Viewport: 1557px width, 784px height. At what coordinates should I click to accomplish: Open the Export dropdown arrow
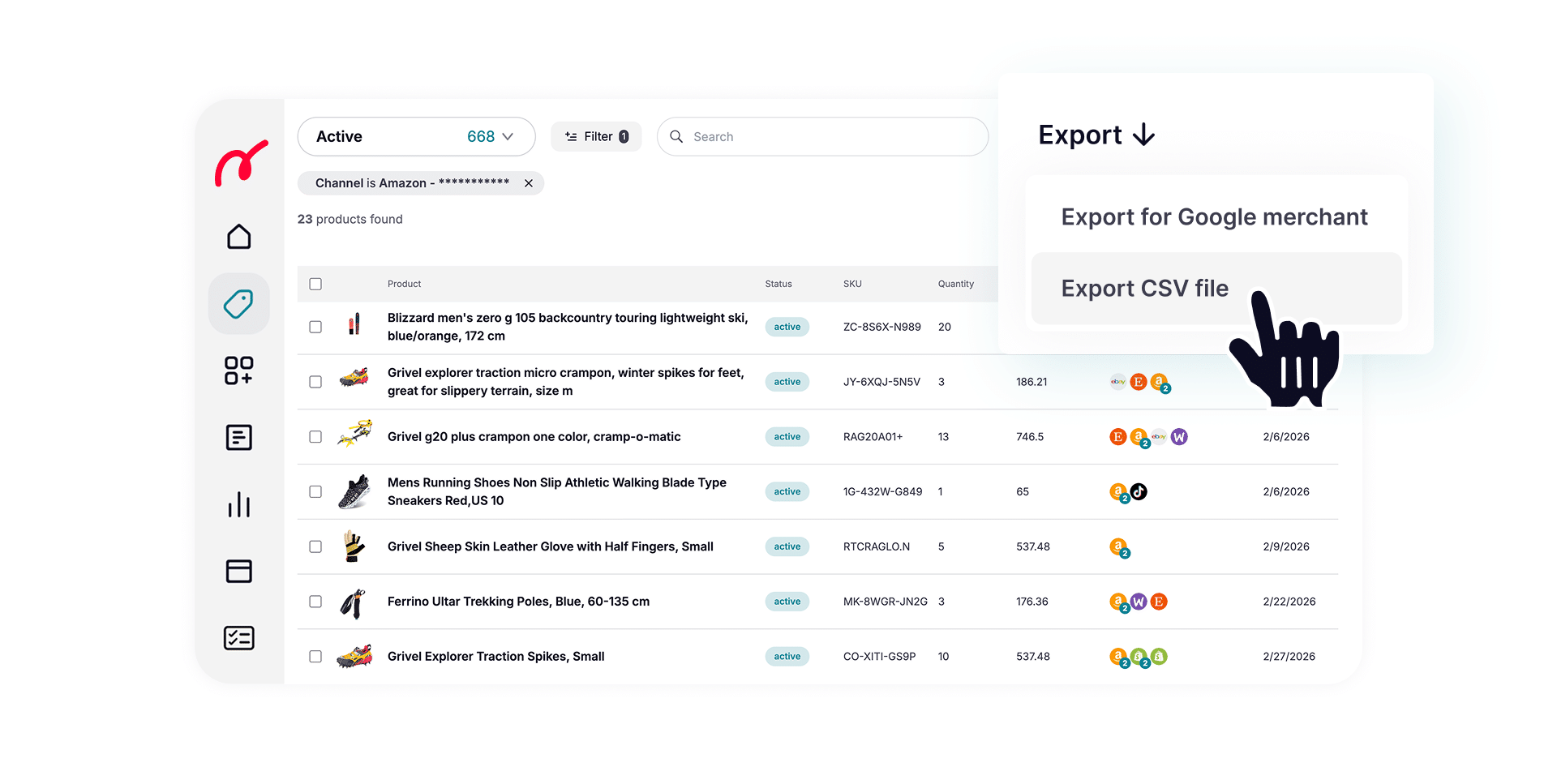(1144, 135)
